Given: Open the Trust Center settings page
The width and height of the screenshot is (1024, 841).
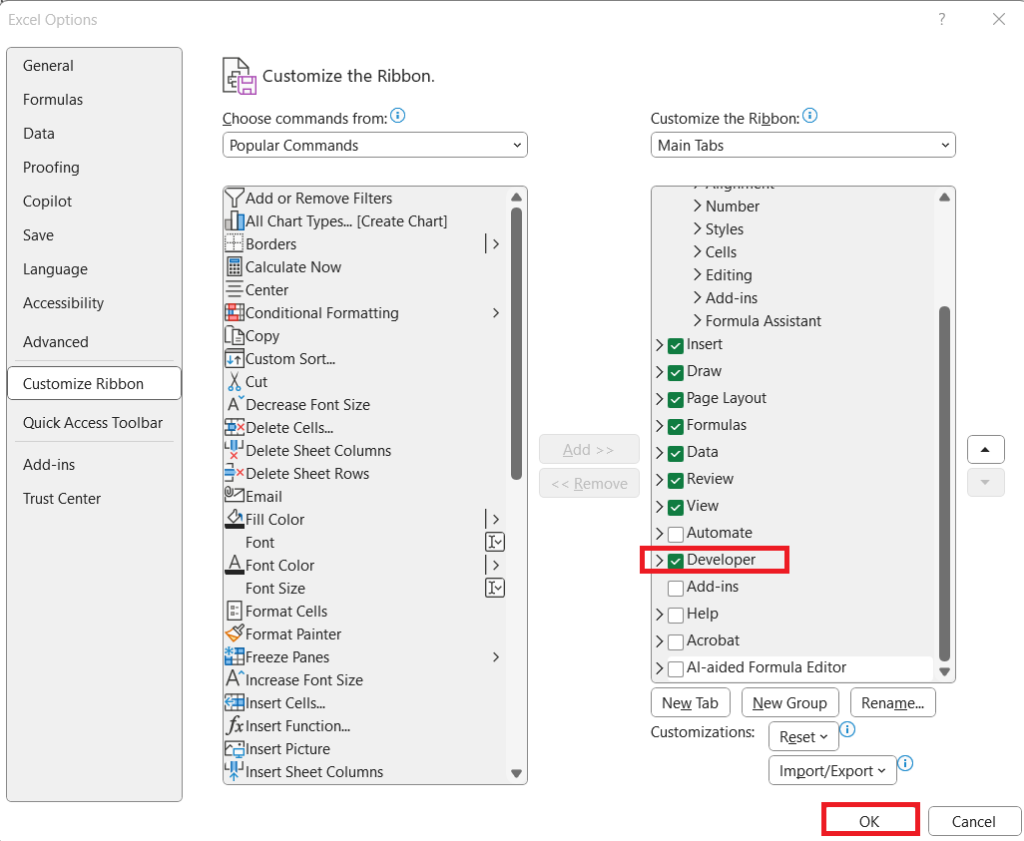Looking at the screenshot, I should [x=61, y=498].
